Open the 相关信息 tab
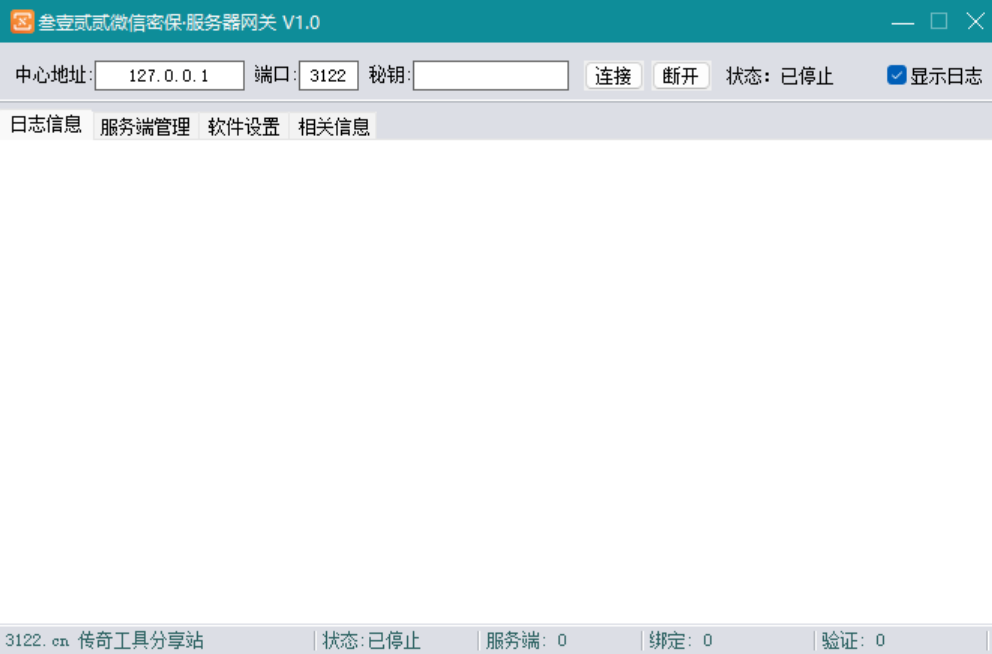The height and width of the screenshot is (654, 992). pyautogui.click(x=333, y=126)
